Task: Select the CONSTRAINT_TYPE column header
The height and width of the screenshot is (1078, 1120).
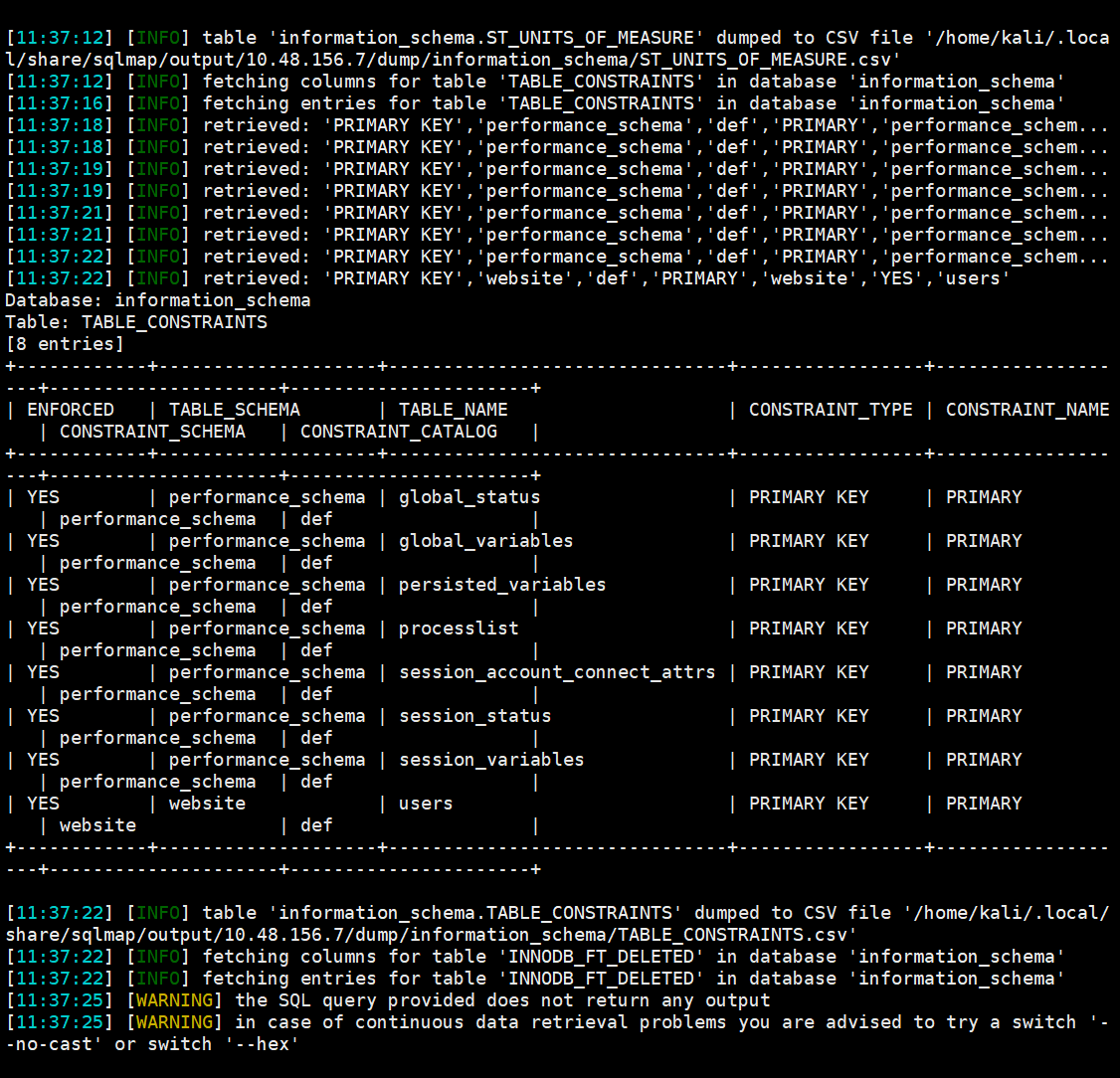Action: click(x=830, y=410)
